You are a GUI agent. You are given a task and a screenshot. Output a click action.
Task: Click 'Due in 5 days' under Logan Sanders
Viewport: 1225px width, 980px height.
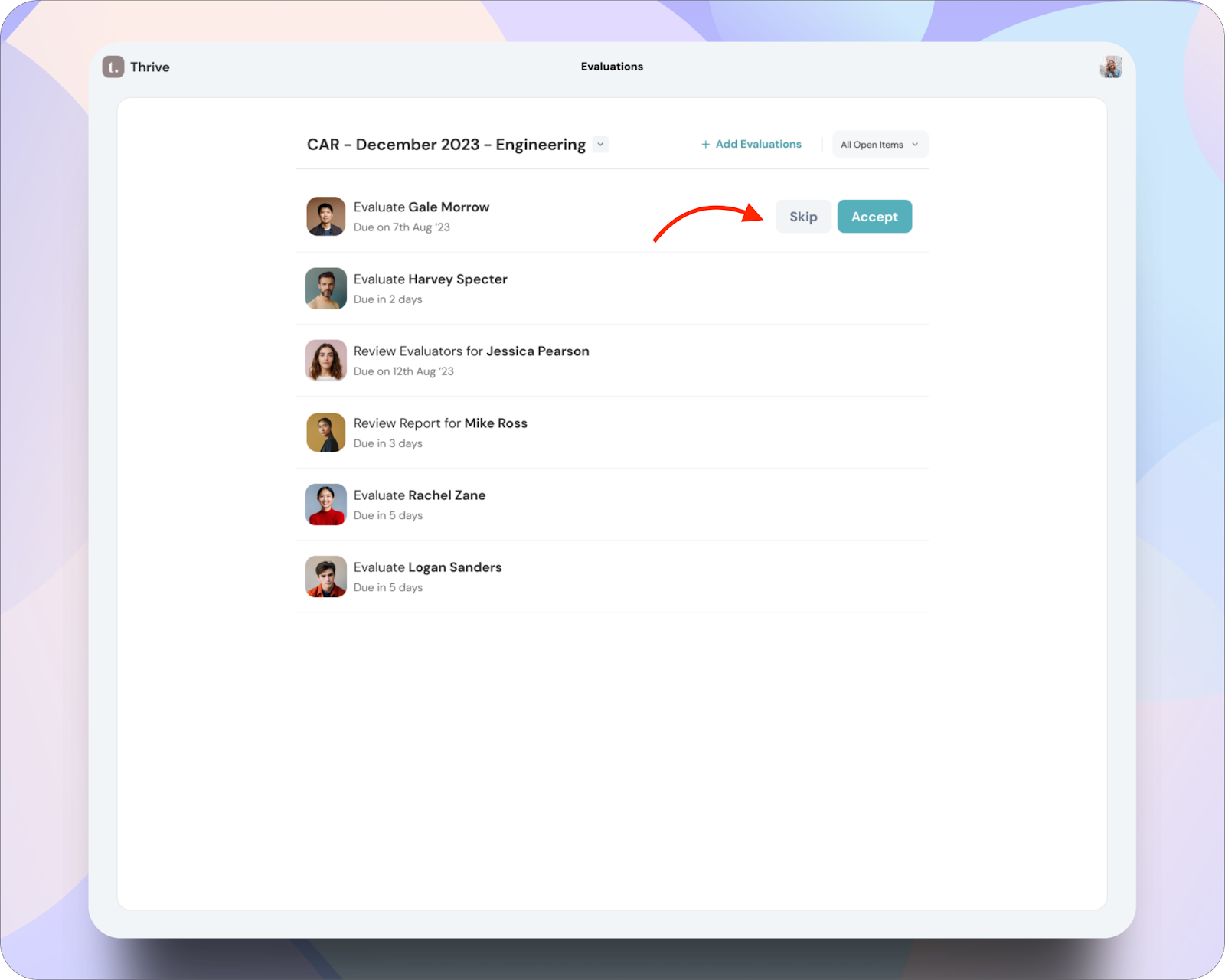click(388, 587)
